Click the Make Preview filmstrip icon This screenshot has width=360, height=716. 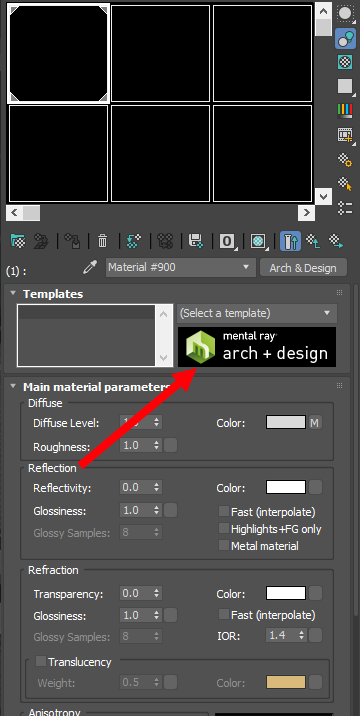pos(345,135)
